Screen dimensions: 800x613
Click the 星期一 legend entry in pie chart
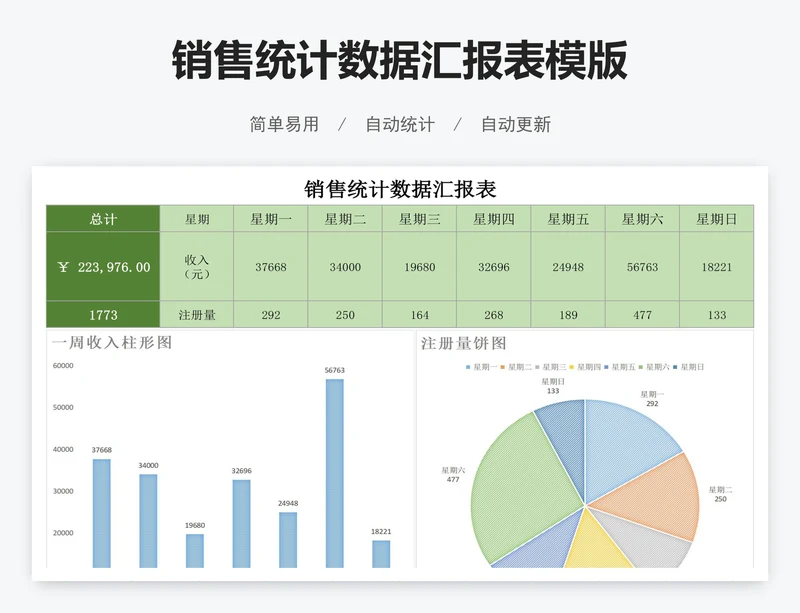click(481, 367)
